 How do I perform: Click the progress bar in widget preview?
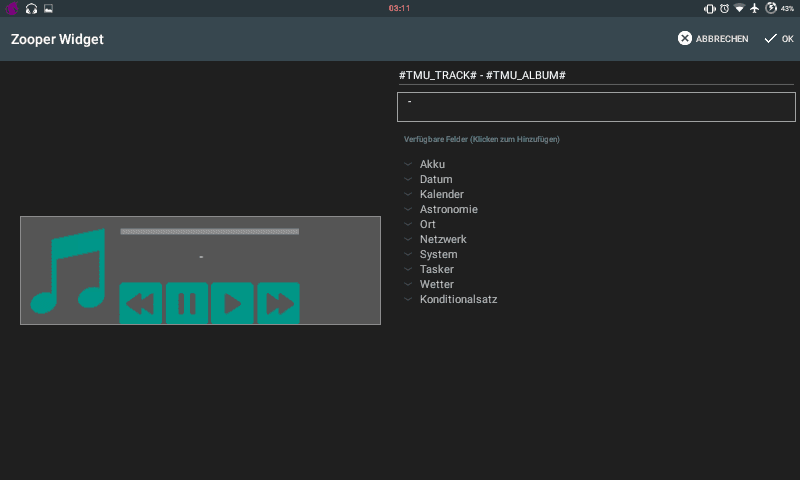[x=209, y=232]
